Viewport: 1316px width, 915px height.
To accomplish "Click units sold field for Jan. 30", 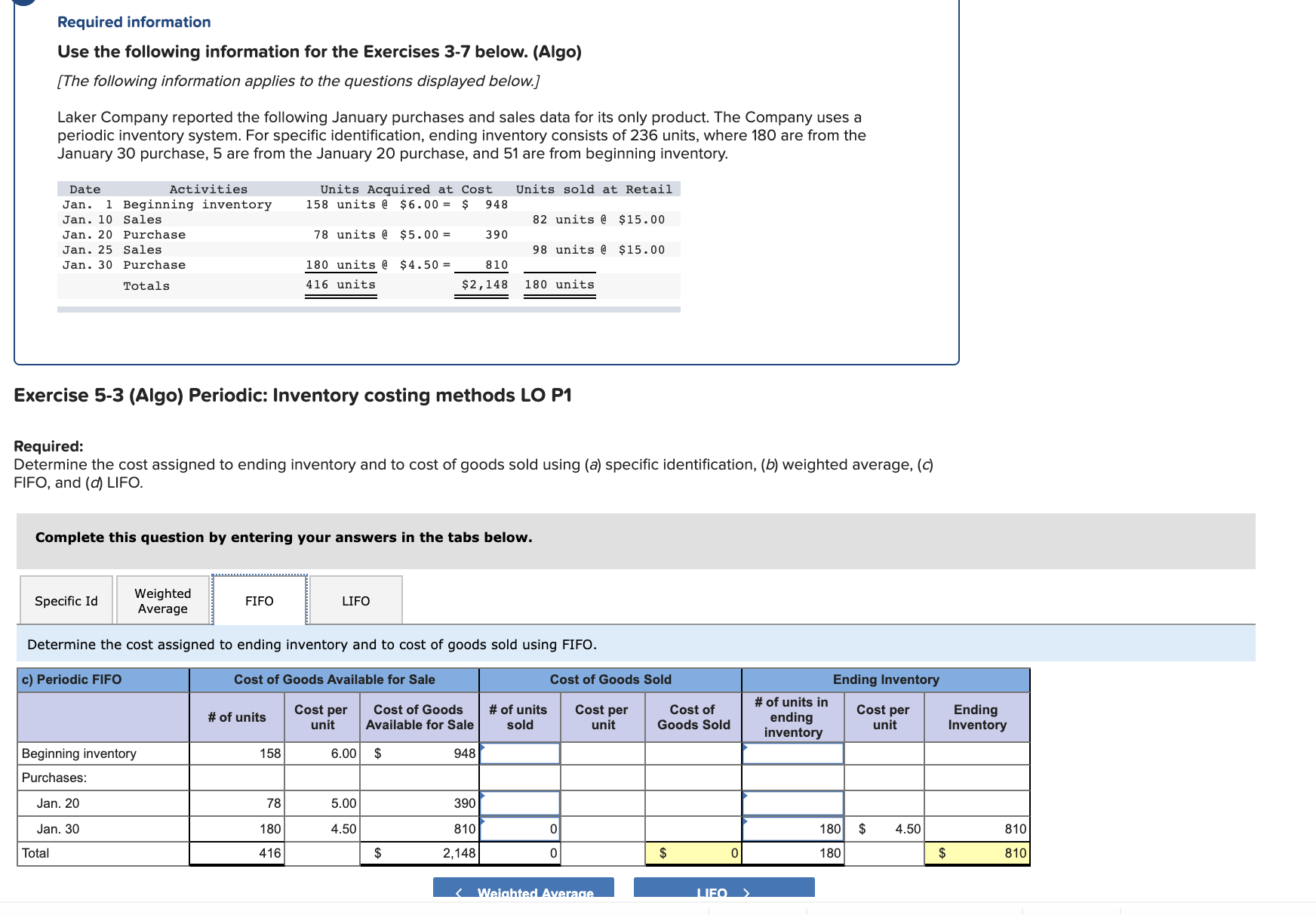I will 520,829.
